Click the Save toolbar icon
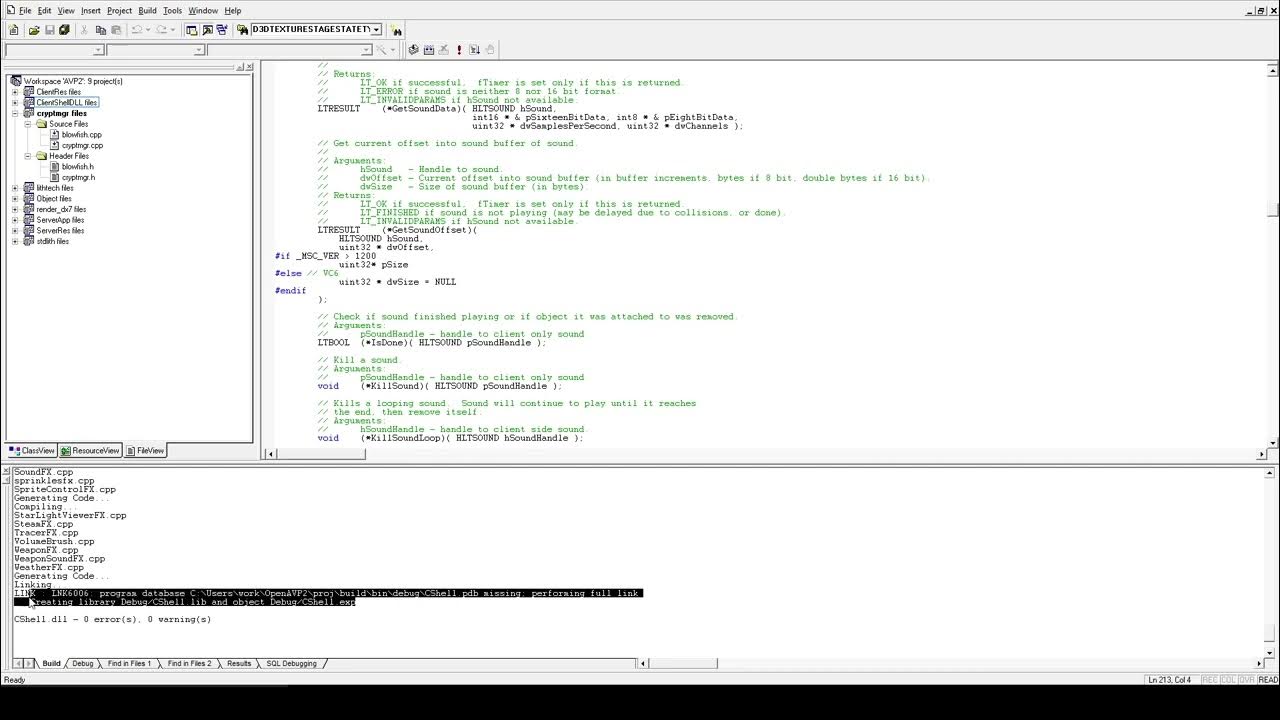 pos(49,30)
